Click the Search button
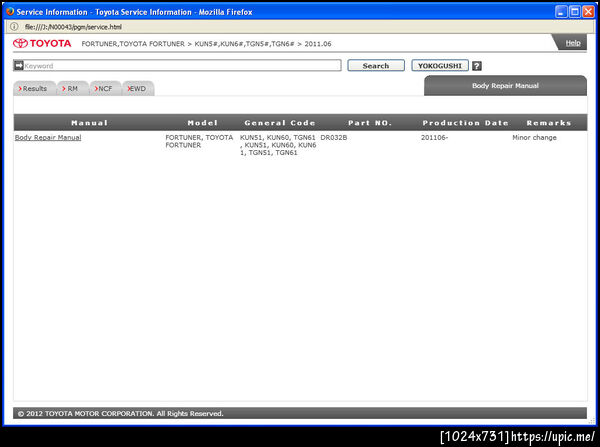 pyautogui.click(x=376, y=65)
